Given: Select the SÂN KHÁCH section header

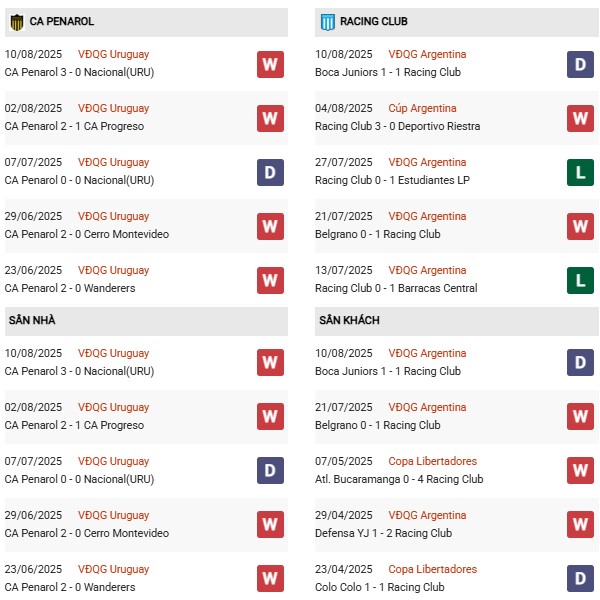Looking at the screenshot, I should [x=349, y=320].
